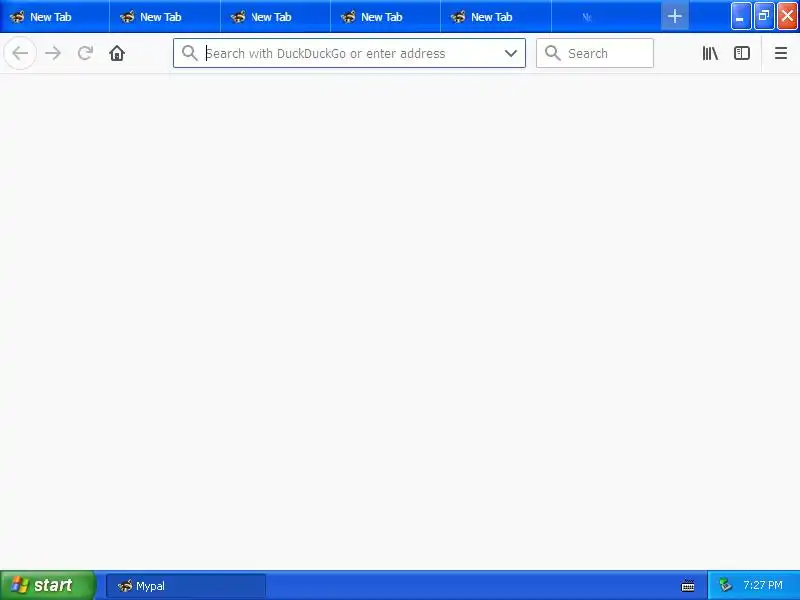
Task: Open the home page via house icon
Action: click(x=117, y=53)
